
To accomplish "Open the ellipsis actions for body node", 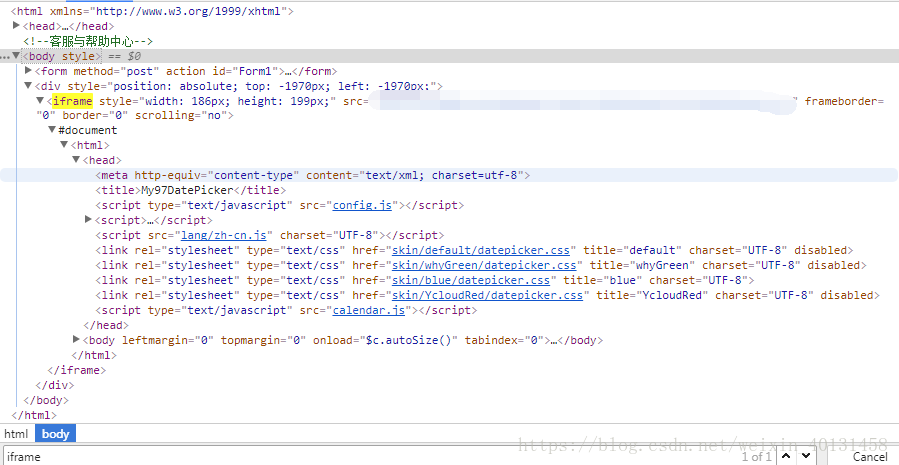I will tap(5, 56).
